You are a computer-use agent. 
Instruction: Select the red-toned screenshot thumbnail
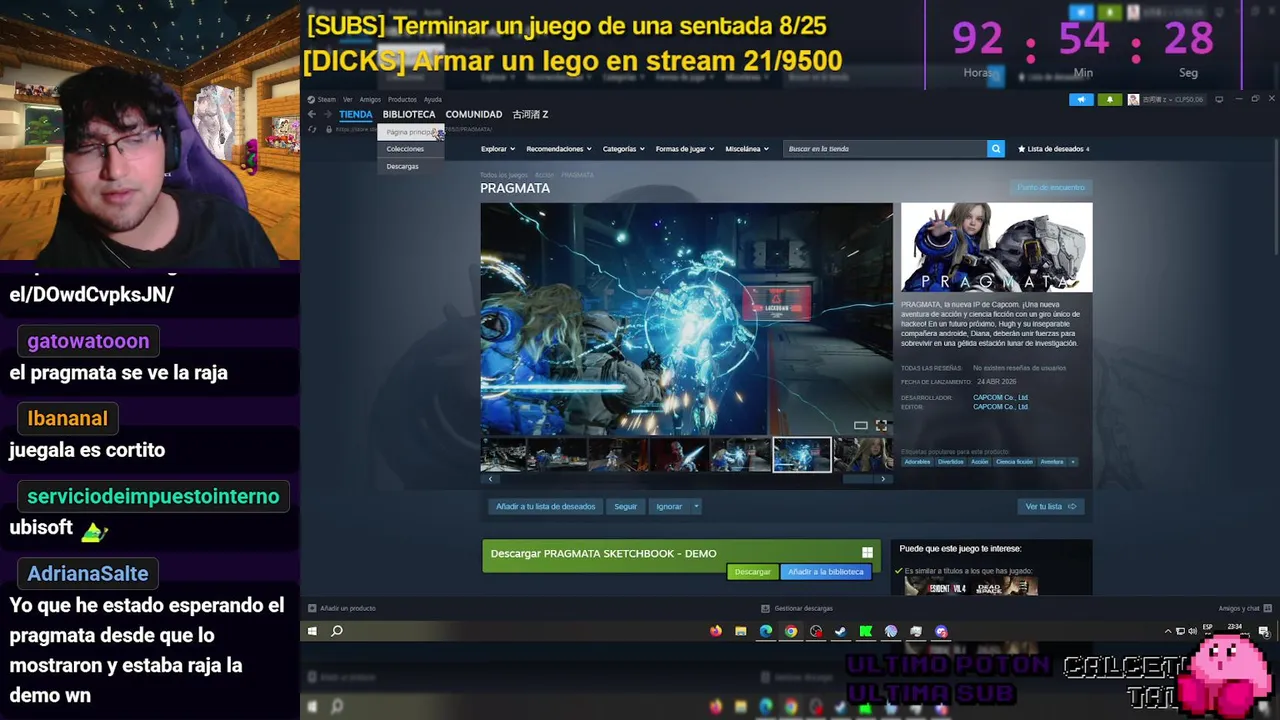click(x=679, y=455)
